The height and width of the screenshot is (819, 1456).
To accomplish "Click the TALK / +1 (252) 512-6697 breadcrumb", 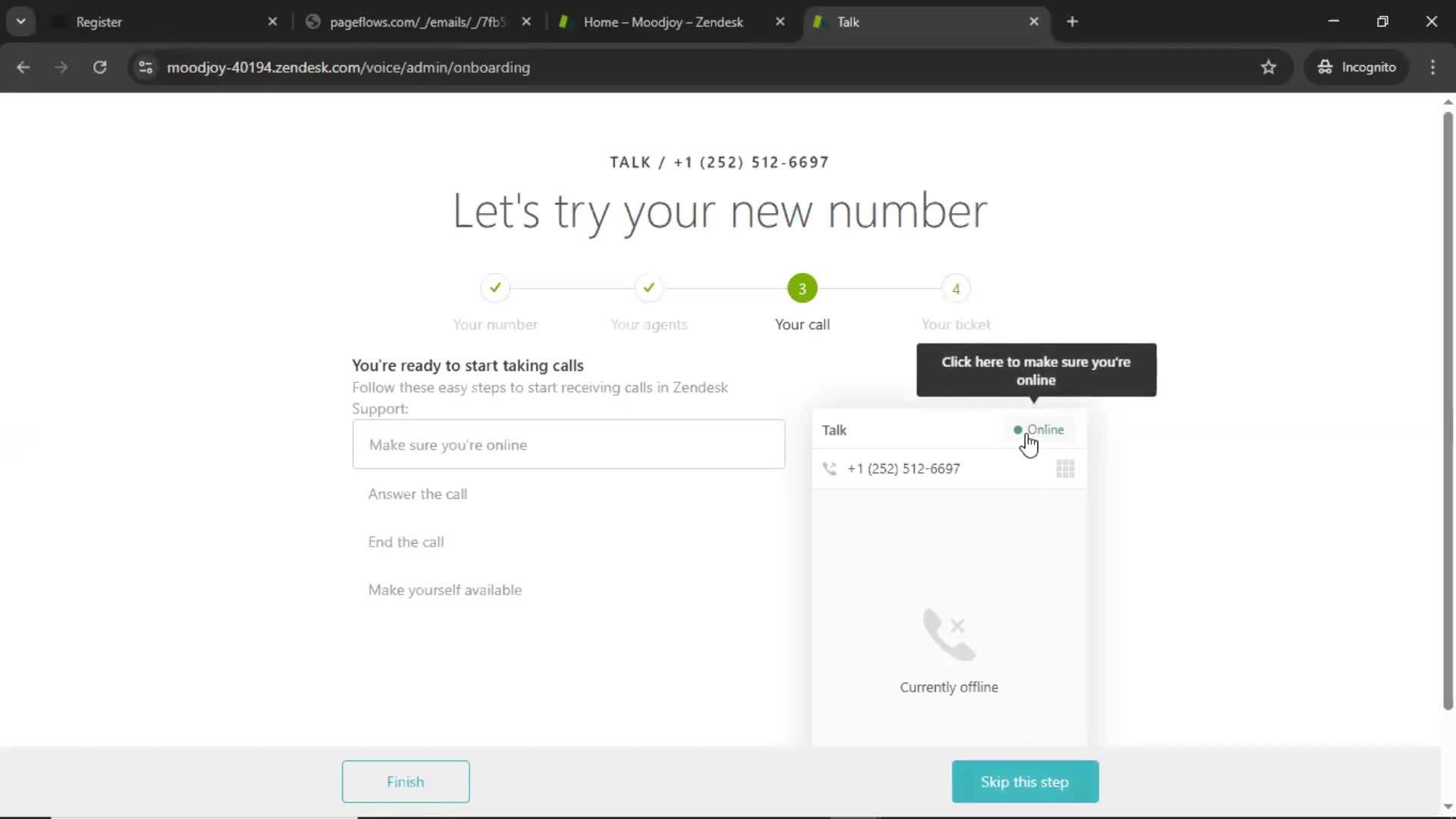I will (720, 162).
